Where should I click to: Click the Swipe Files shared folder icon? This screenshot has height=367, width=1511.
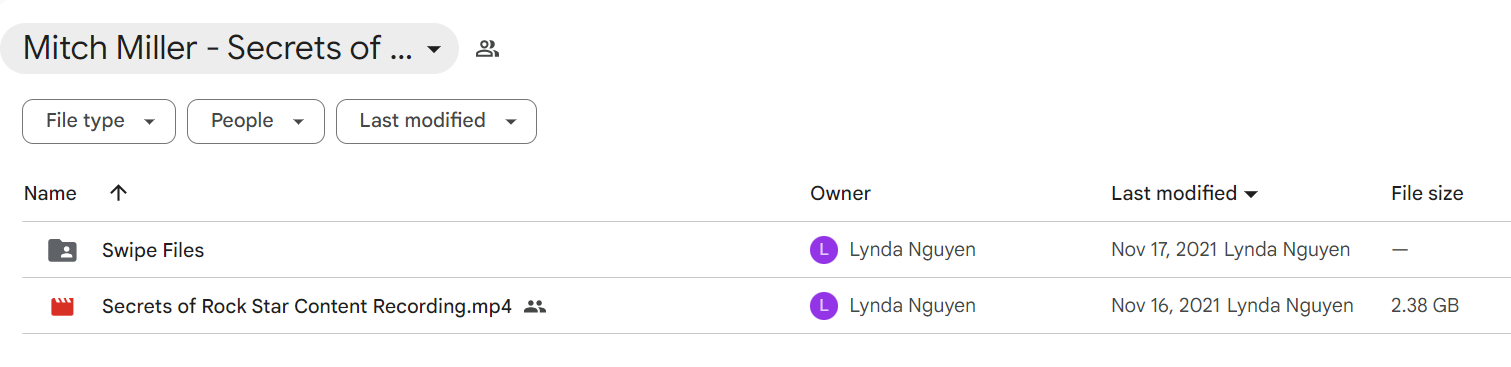point(62,250)
